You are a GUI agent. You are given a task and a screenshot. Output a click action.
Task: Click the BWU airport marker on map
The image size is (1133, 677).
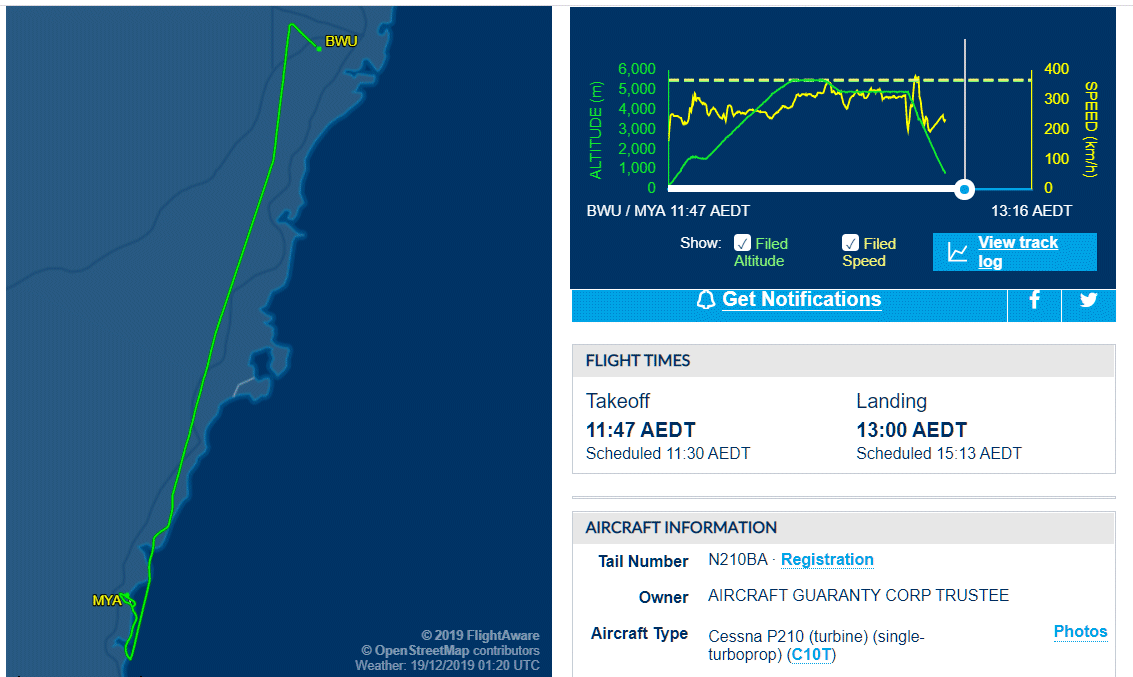point(319,48)
